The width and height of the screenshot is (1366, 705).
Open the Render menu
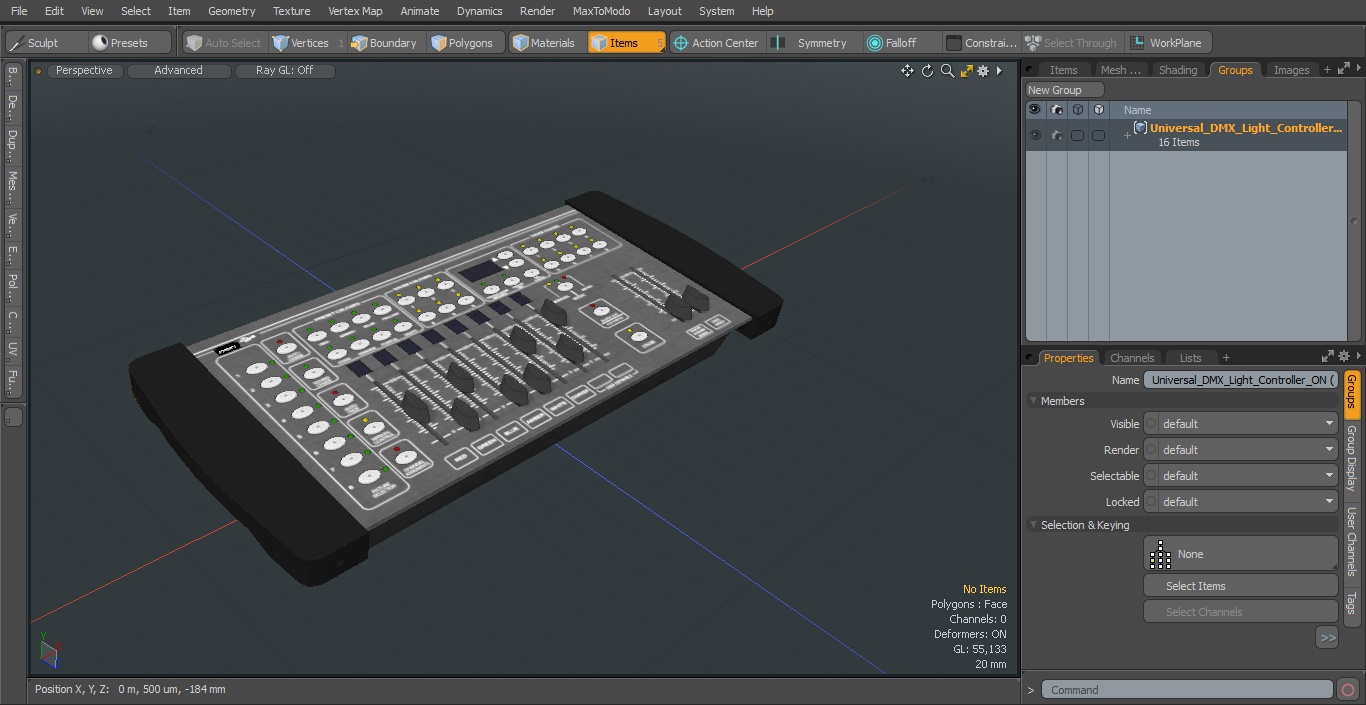coord(537,11)
